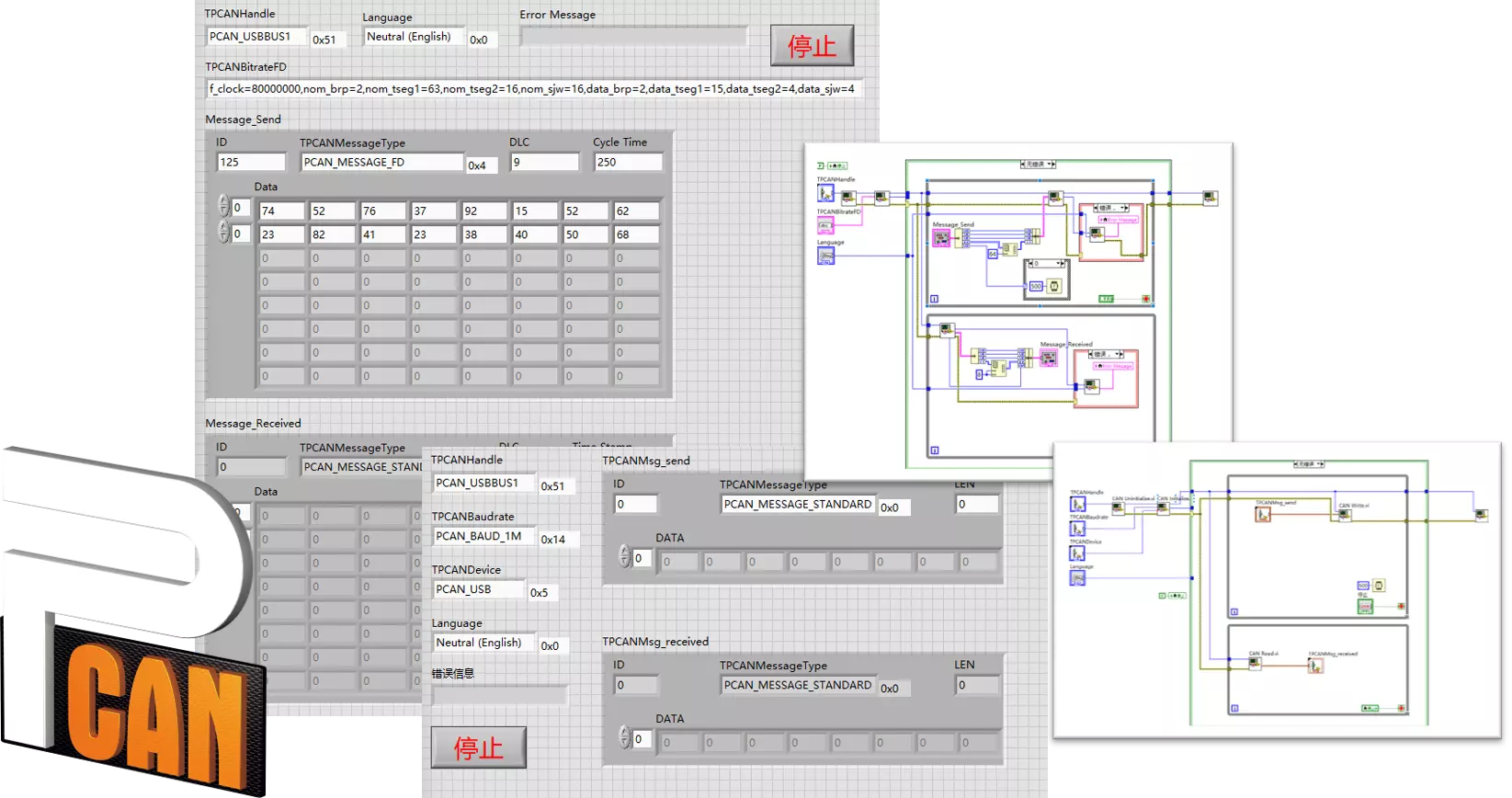The width and height of the screenshot is (1512, 798).
Task: Click the CAN Initialize.vi node
Action: (x=1164, y=508)
